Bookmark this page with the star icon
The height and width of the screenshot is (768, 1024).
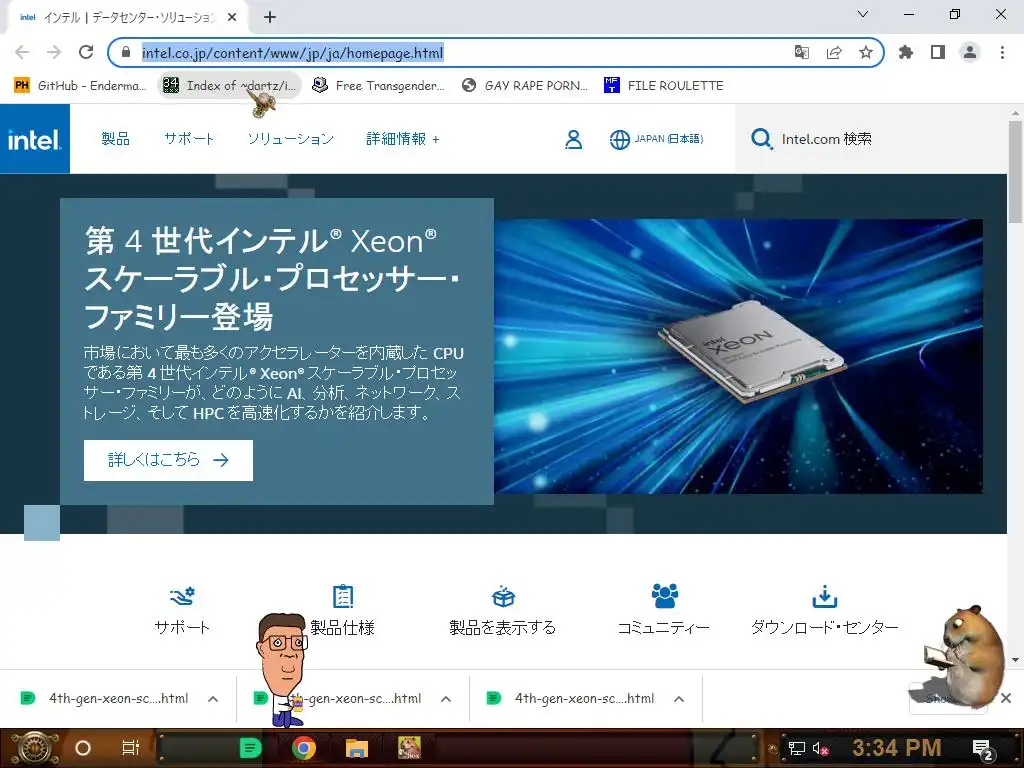tap(866, 52)
